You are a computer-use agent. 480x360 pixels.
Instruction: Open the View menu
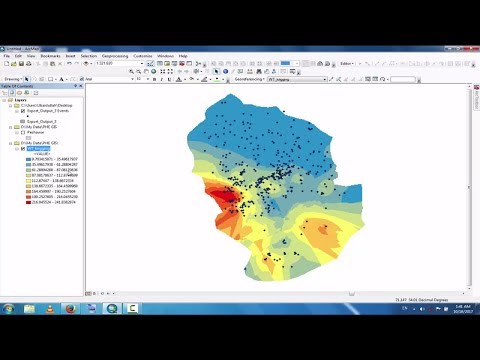click(31, 56)
